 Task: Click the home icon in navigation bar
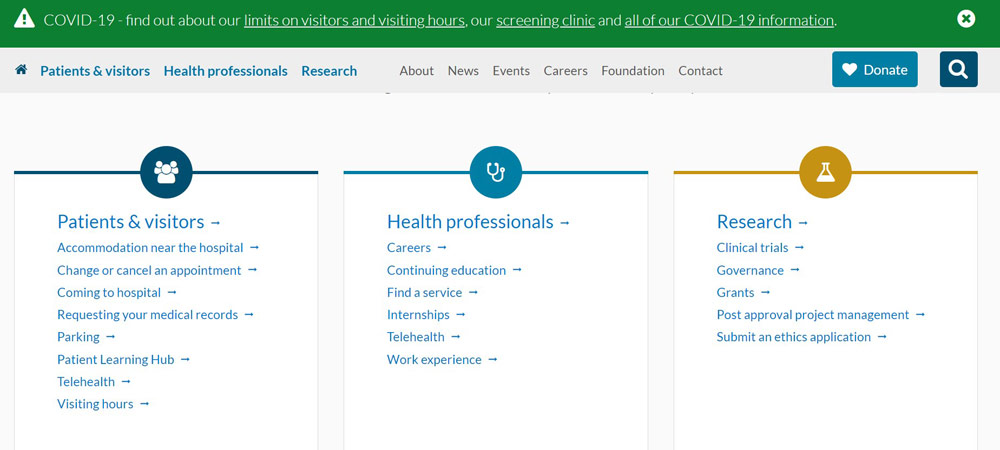click(x=21, y=70)
